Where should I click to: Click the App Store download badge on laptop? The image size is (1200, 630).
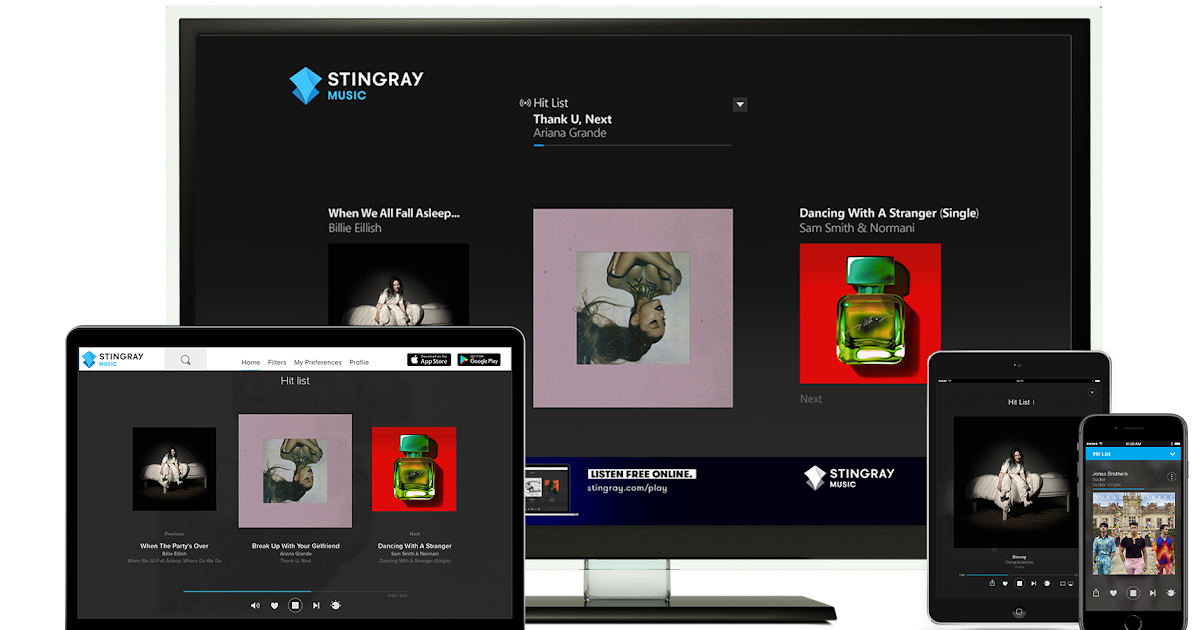coord(429,360)
